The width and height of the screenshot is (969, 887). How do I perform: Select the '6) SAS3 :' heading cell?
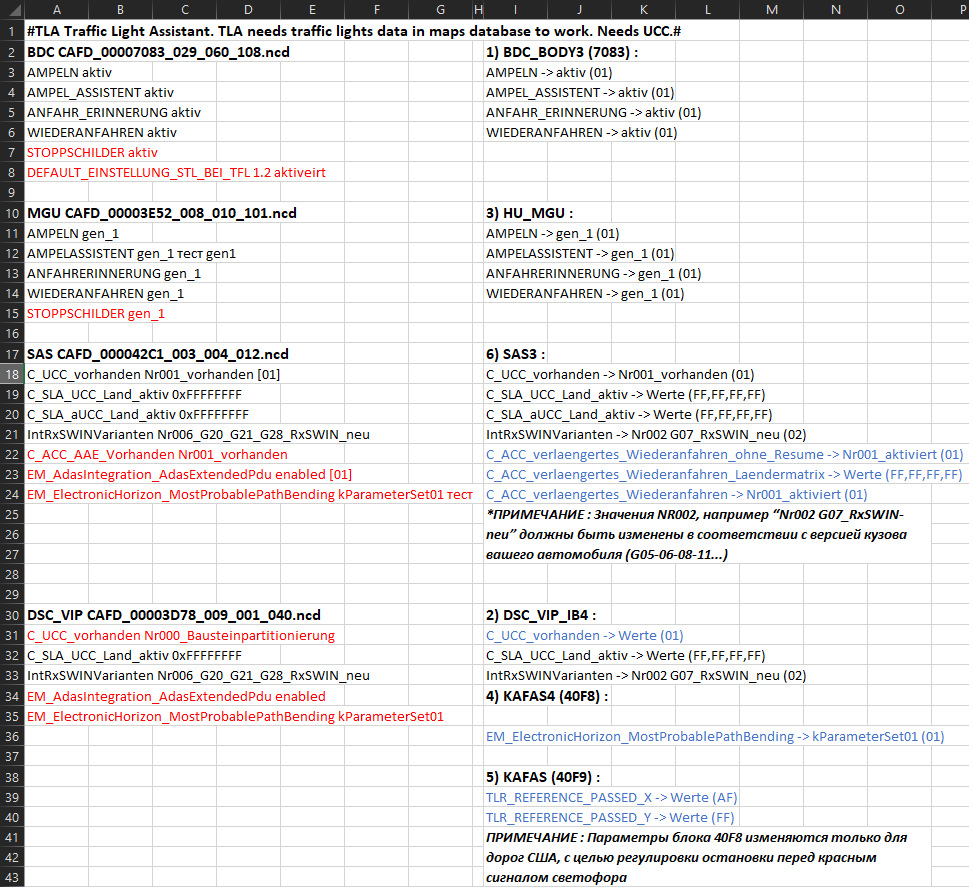pos(515,354)
